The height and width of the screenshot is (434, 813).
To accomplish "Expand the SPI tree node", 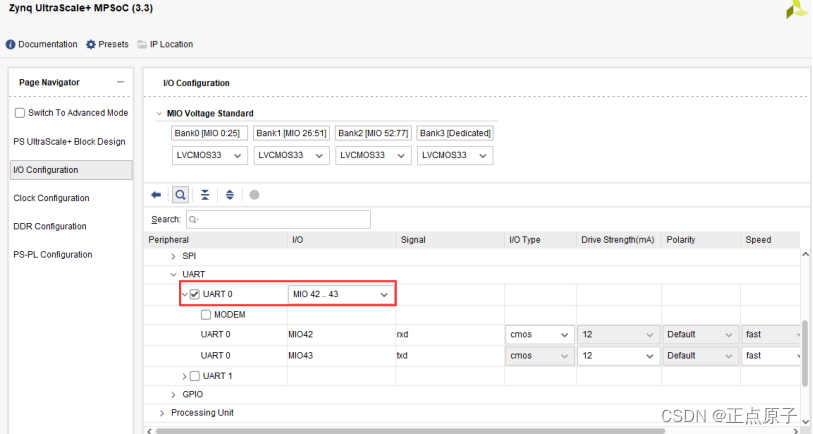I will [173, 256].
